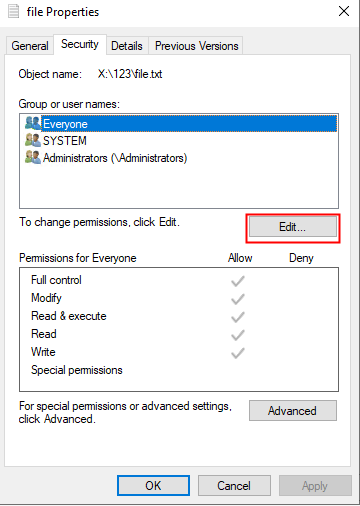Click the Modify allow checkmark
The height and width of the screenshot is (506, 360).
click(238, 299)
